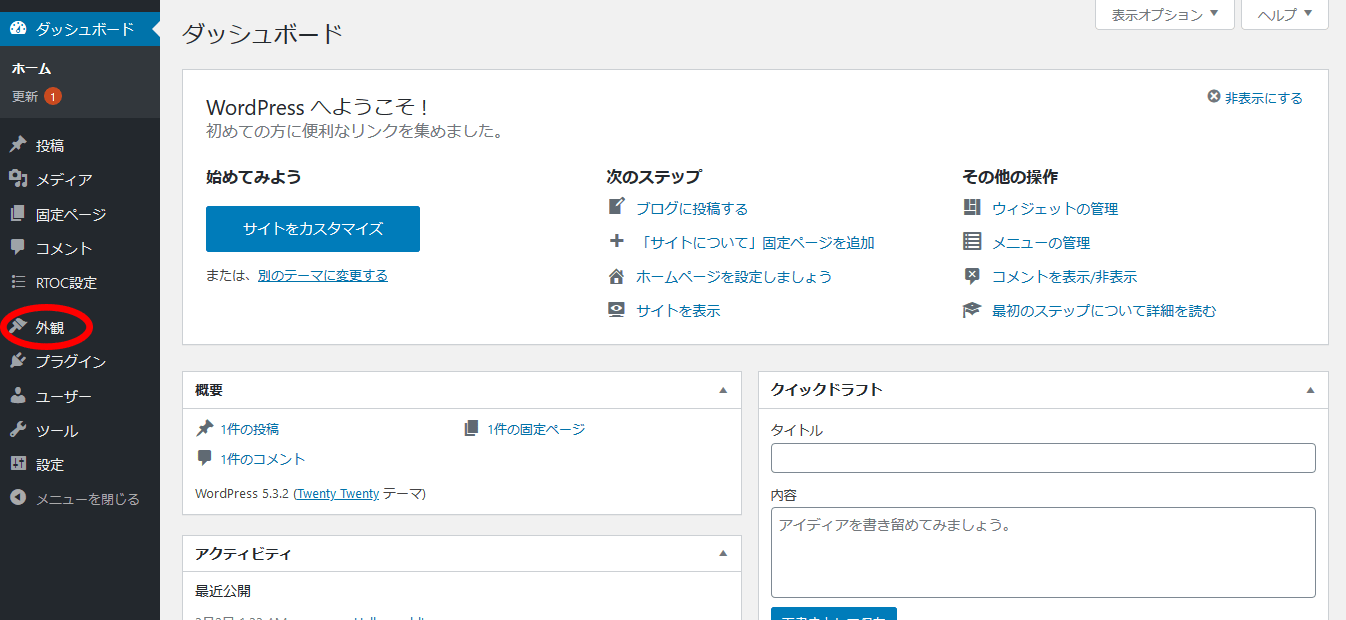This screenshot has width=1346, height=620.
Task: Click the 非表示にする link
Action: (1264, 97)
